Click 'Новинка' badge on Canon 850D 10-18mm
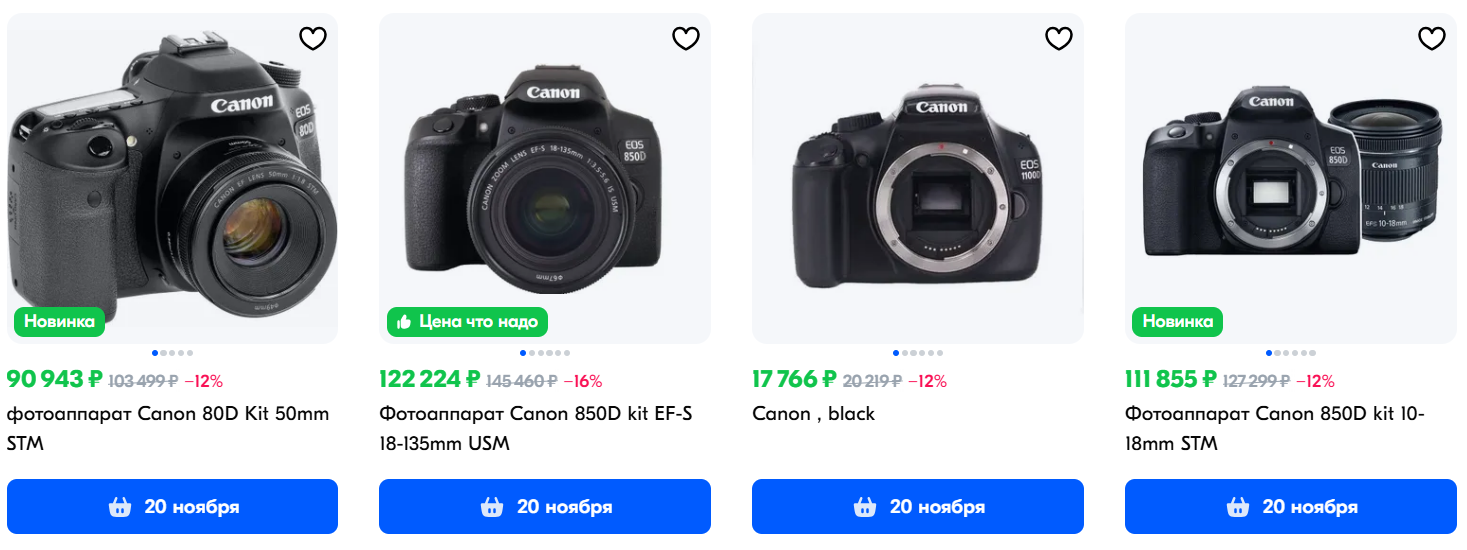 click(1177, 322)
